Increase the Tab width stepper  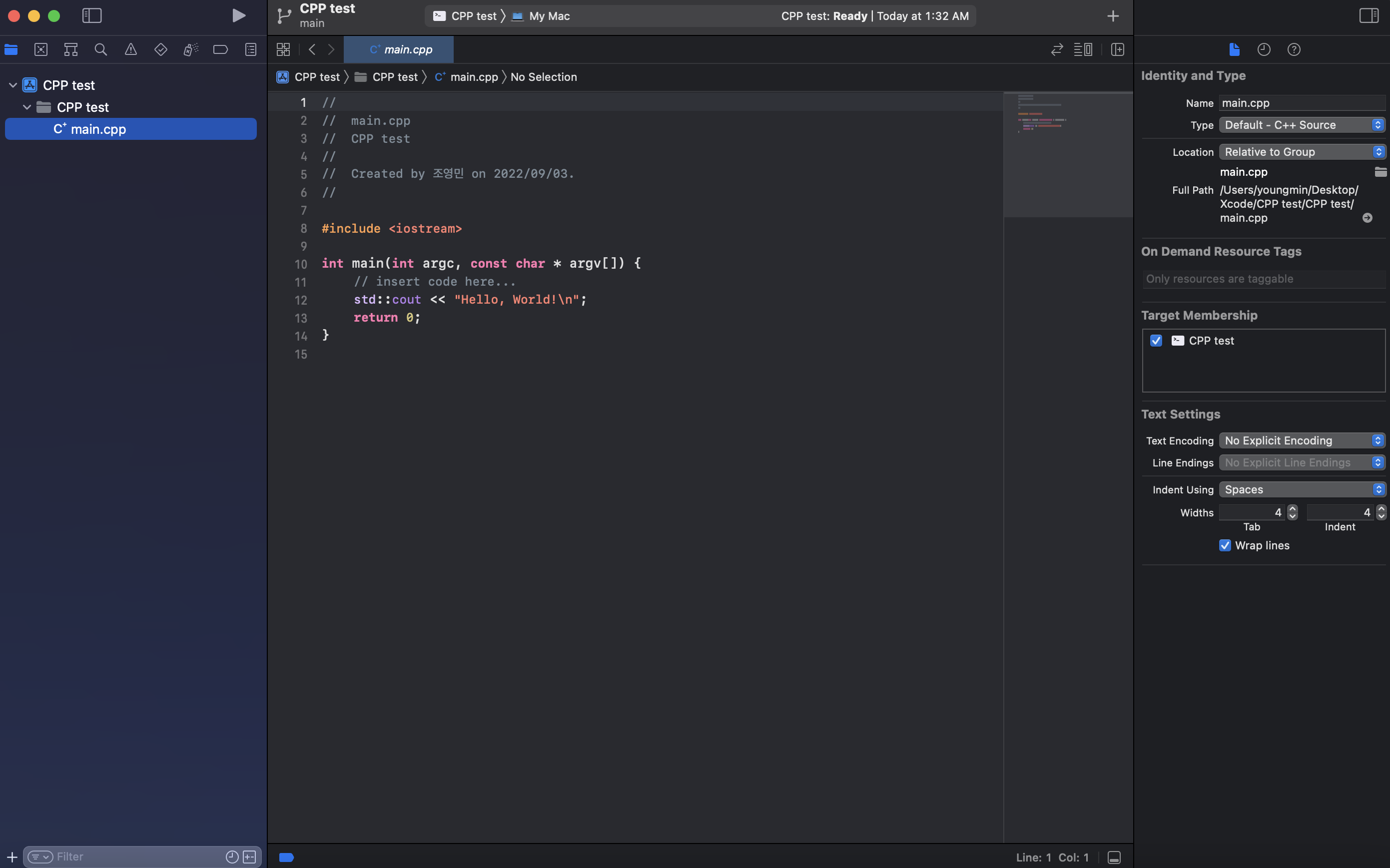click(x=1293, y=508)
